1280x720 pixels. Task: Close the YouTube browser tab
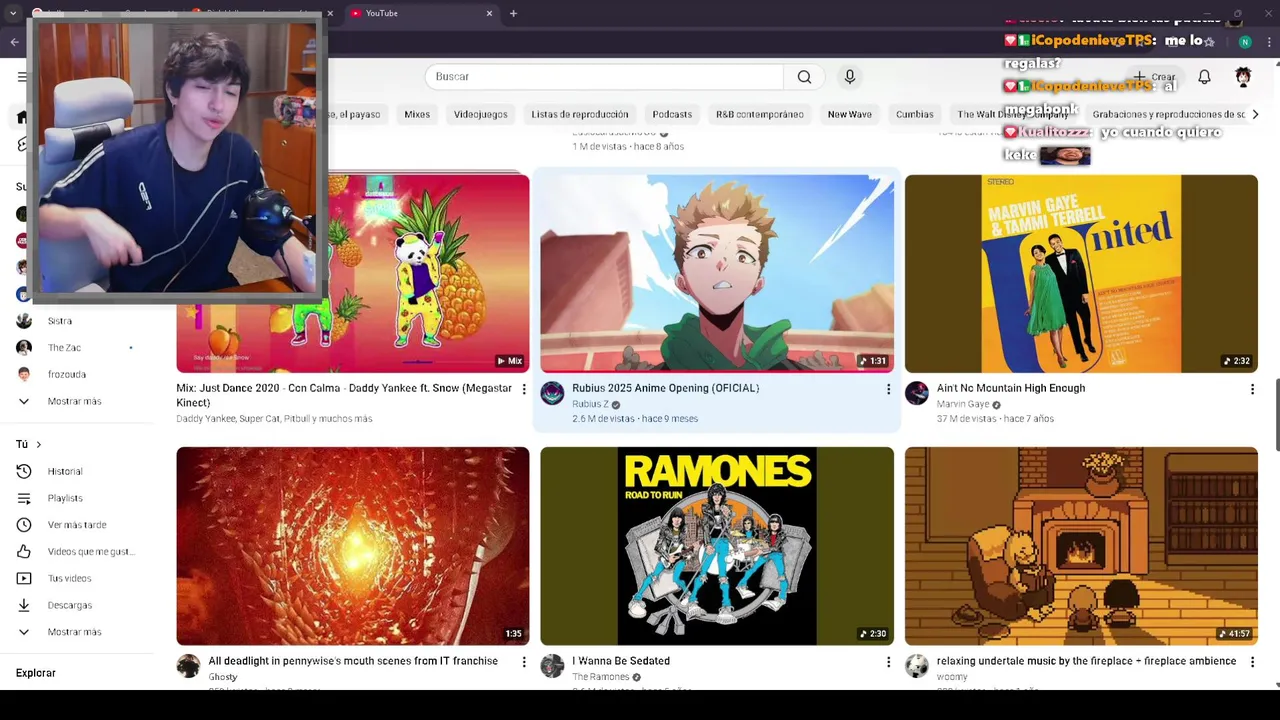(x=489, y=13)
